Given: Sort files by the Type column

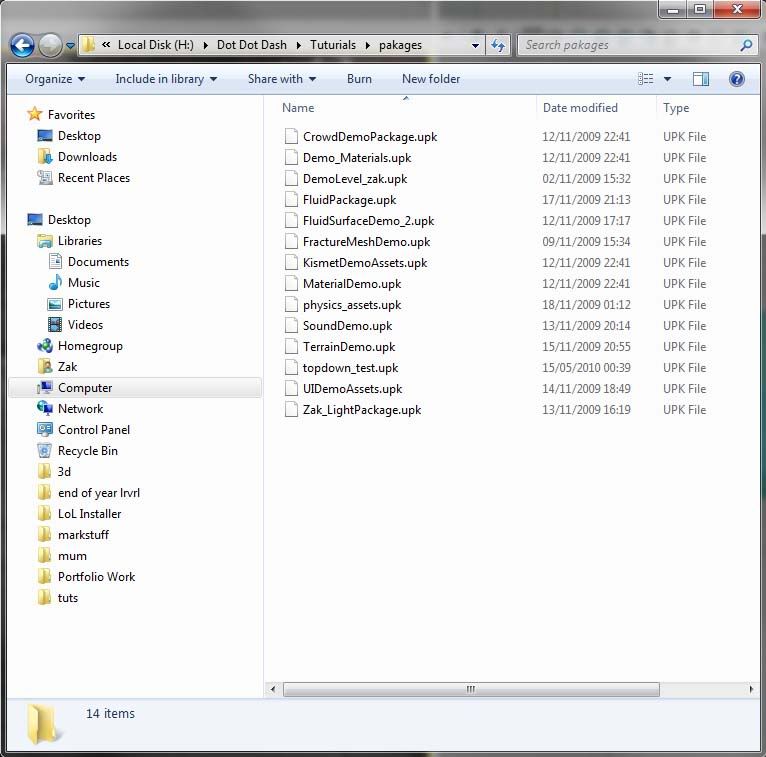Looking at the screenshot, I should [676, 107].
